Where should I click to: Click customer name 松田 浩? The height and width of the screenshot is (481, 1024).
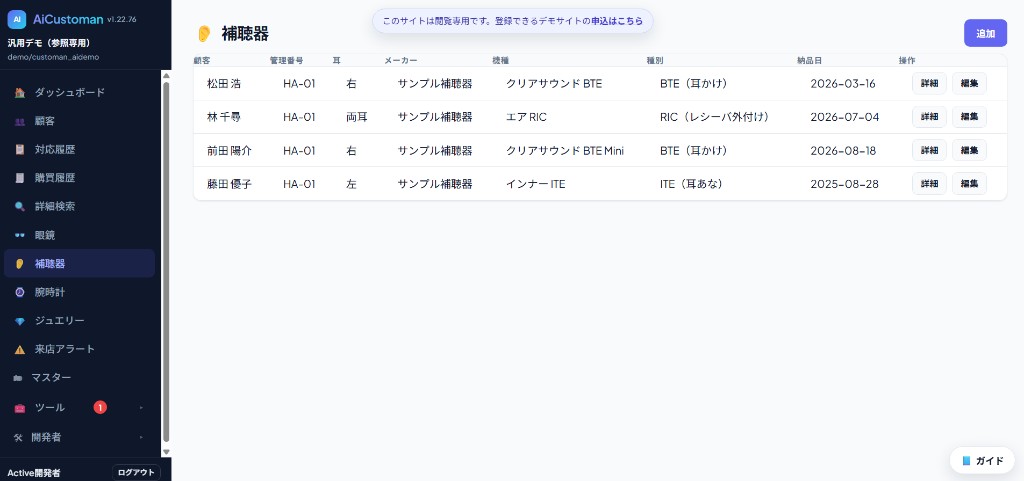coord(224,84)
